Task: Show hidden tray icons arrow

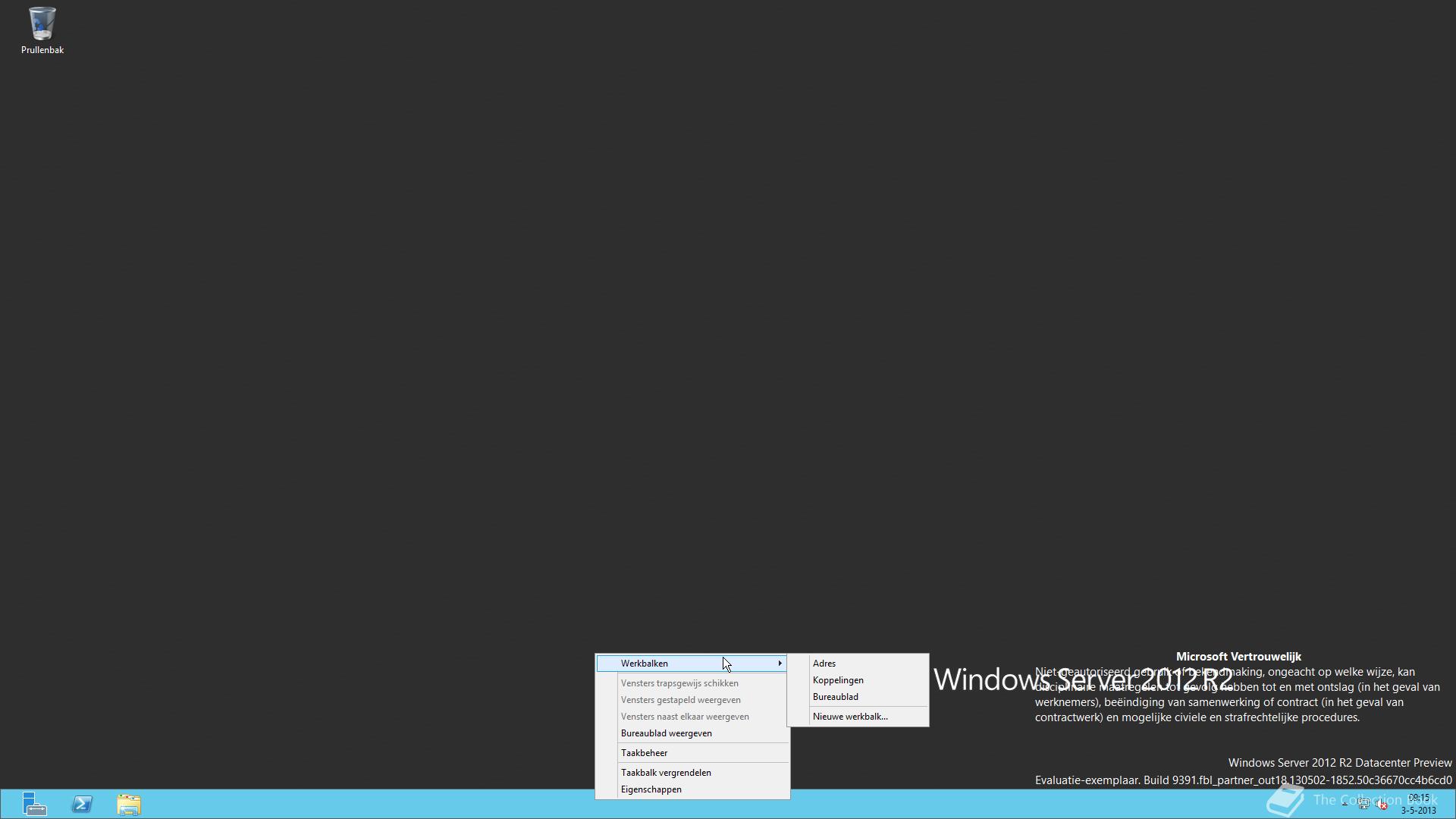Action: pos(1345,804)
